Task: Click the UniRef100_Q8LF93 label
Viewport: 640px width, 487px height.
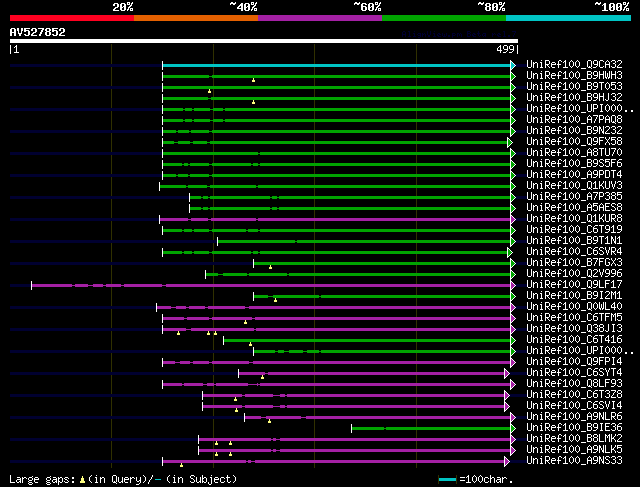Action: [x=574, y=384]
